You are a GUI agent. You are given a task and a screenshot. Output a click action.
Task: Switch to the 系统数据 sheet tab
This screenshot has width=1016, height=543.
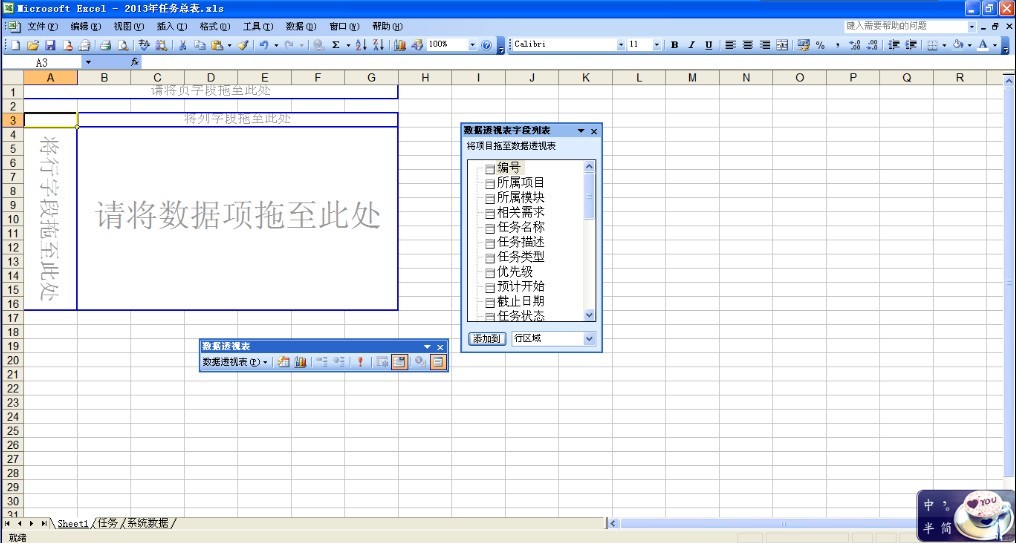click(x=147, y=523)
